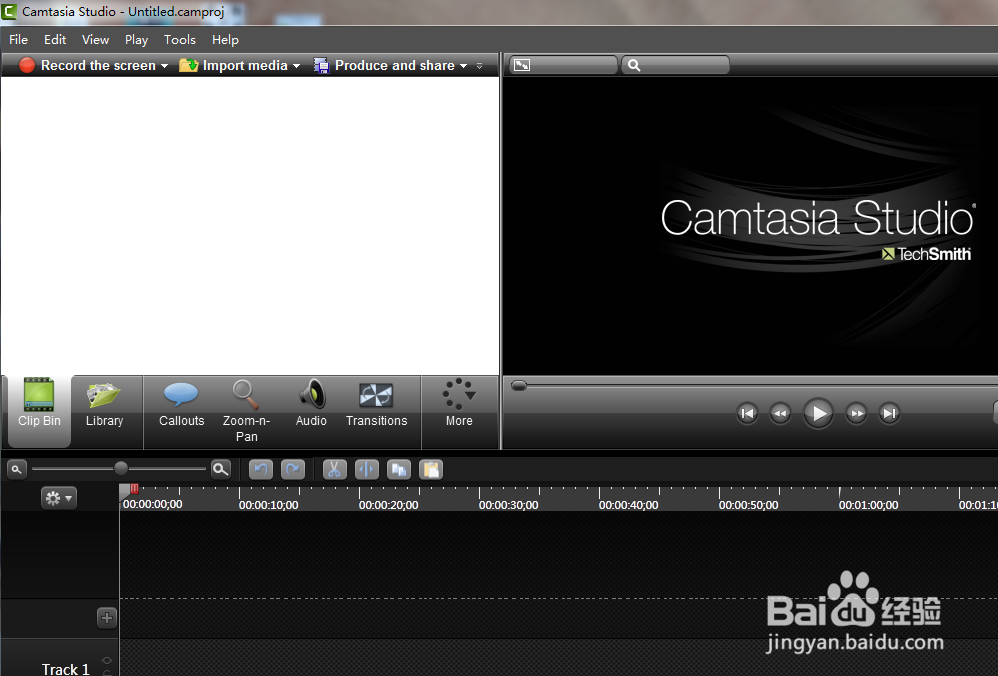Click Record the screen button
Image resolution: width=998 pixels, height=676 pixels.
(x=87, y=66)
